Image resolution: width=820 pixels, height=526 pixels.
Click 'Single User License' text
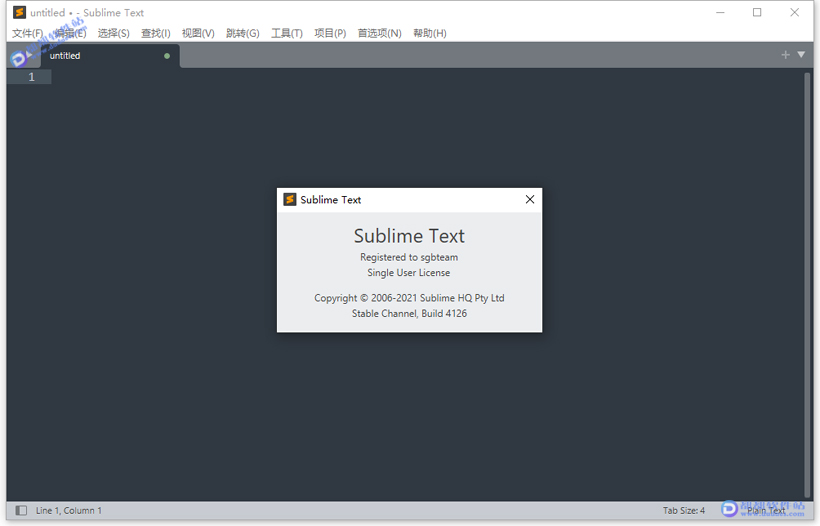[408, 273]
